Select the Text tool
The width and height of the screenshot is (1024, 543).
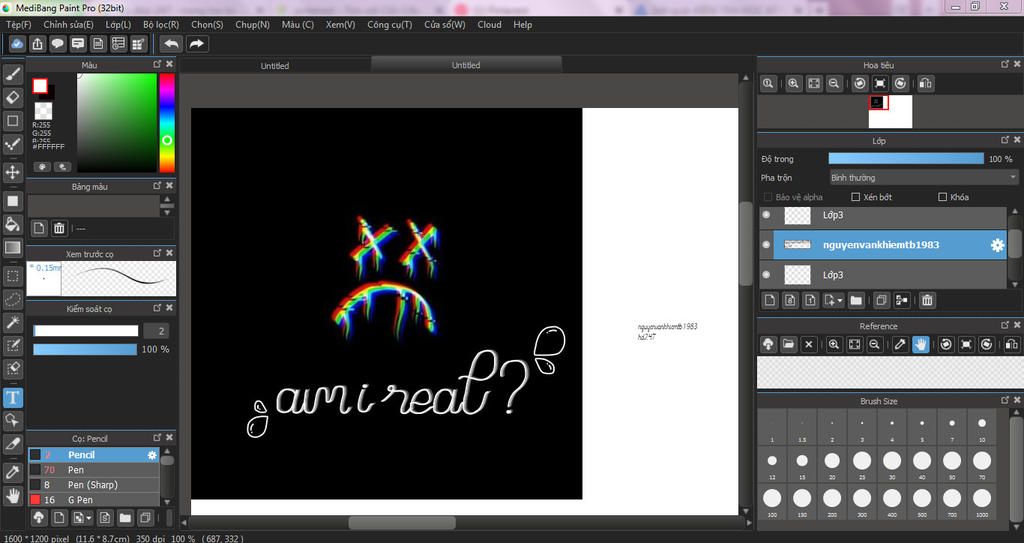(x=12, y=397)
